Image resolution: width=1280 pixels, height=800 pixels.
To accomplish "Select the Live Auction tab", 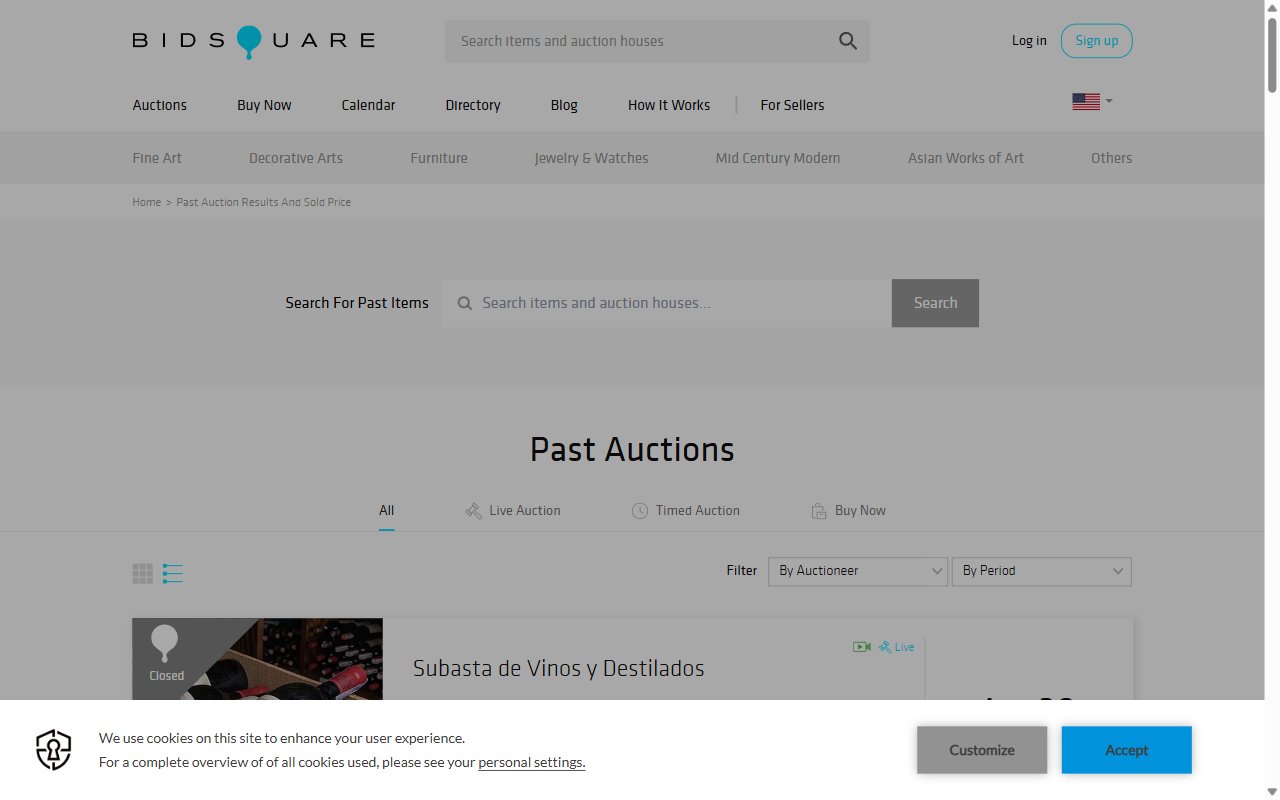I will point(513,510).
